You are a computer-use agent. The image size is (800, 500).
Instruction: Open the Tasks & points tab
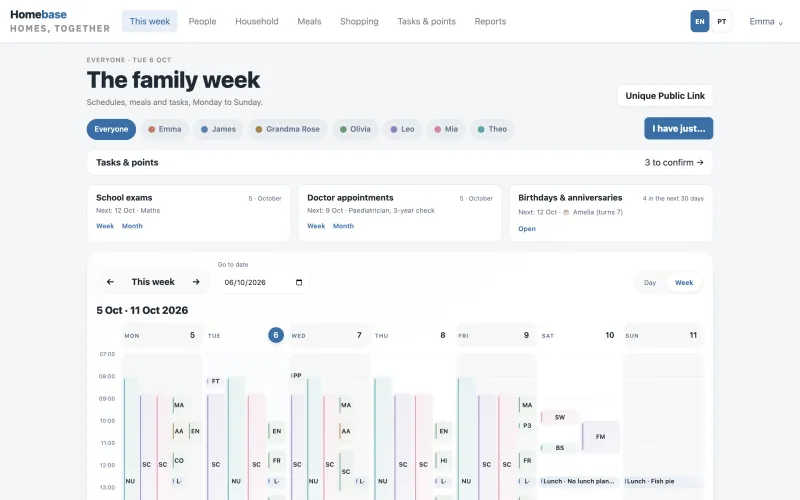point(427,21)
